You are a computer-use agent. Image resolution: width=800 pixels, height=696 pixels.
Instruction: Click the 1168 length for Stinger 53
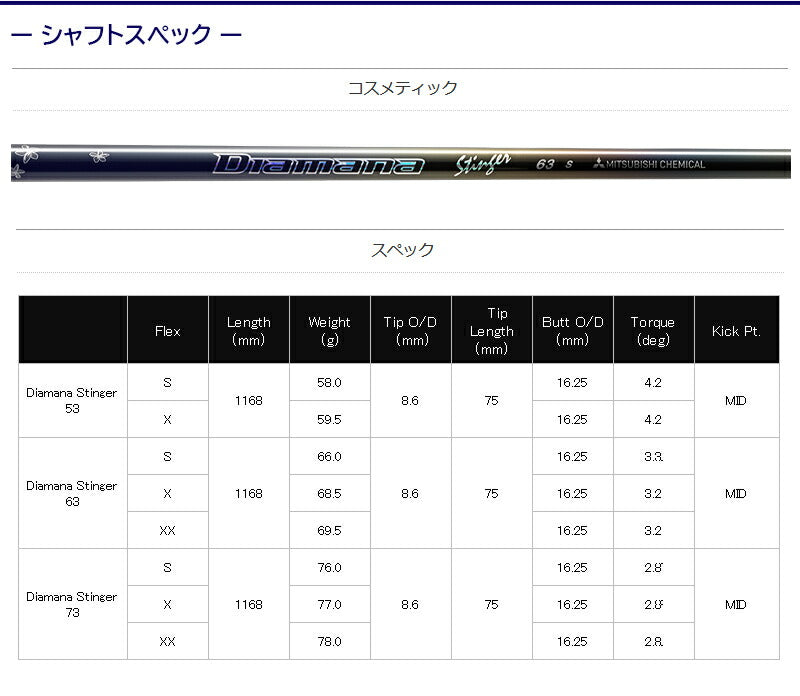pos(248,401)
